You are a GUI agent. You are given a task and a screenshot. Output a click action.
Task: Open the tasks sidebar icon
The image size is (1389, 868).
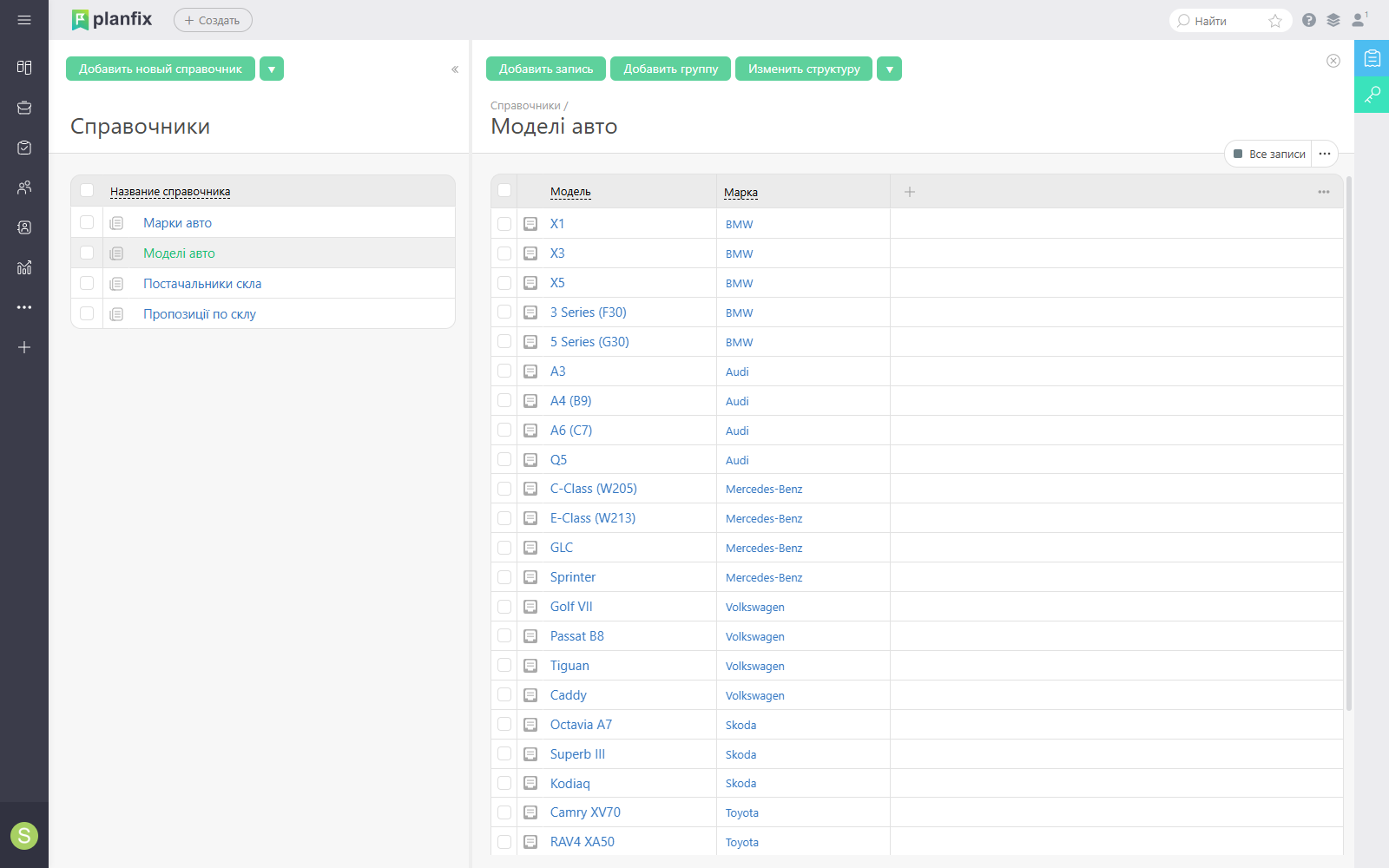click(24, 148)
